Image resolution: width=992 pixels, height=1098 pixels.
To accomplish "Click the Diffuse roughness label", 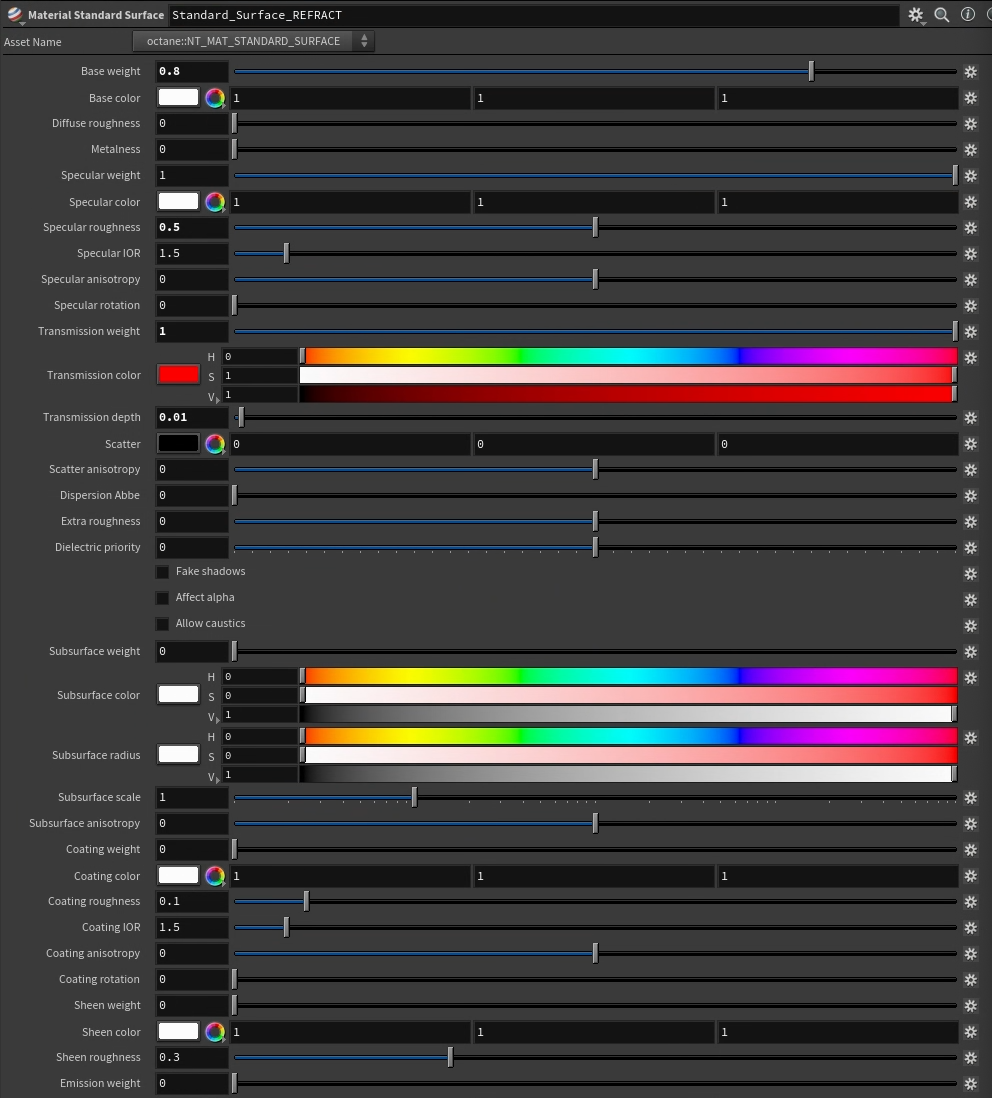I will pyautogui.click(x=96, y=123).
